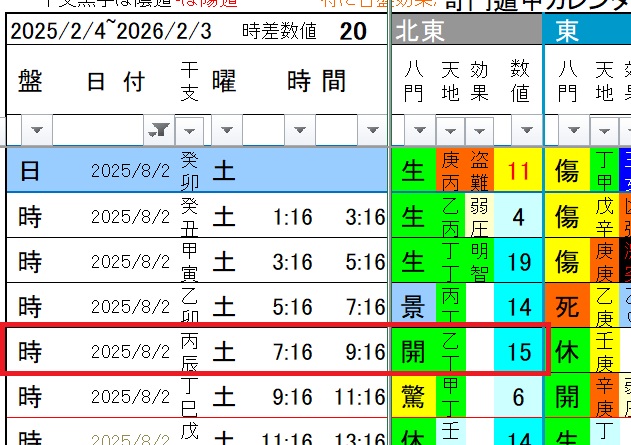
Task: Open the end 時間 filter dropdown
Action: 374,130
